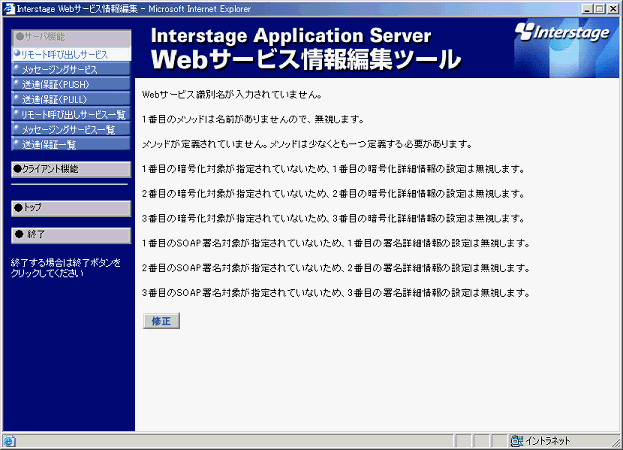The image size is (623, 450).
Task: Click the window resize grip corner
Action: tap(615, 442)
